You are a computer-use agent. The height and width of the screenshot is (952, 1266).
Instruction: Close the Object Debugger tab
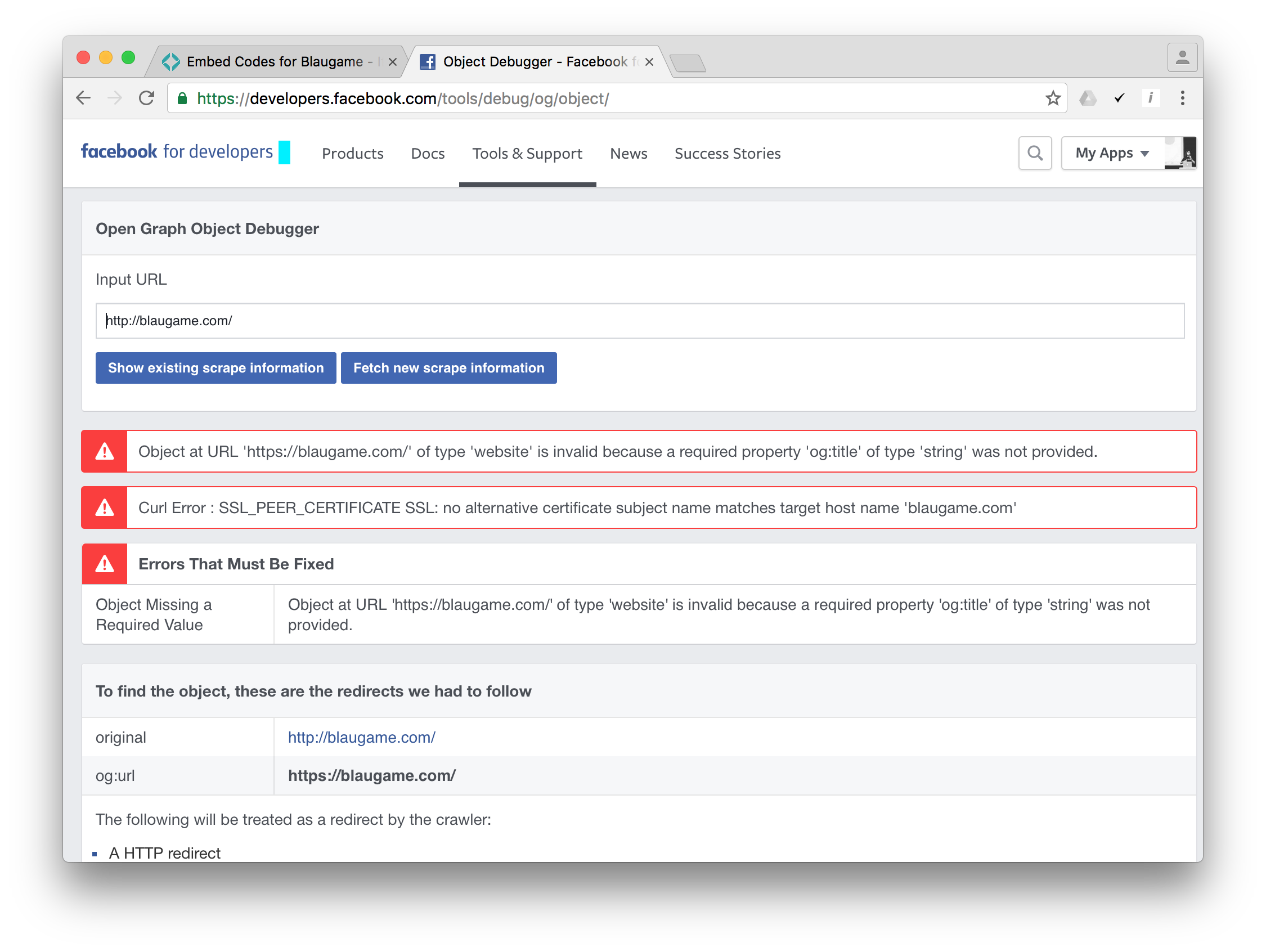[649, 62]
